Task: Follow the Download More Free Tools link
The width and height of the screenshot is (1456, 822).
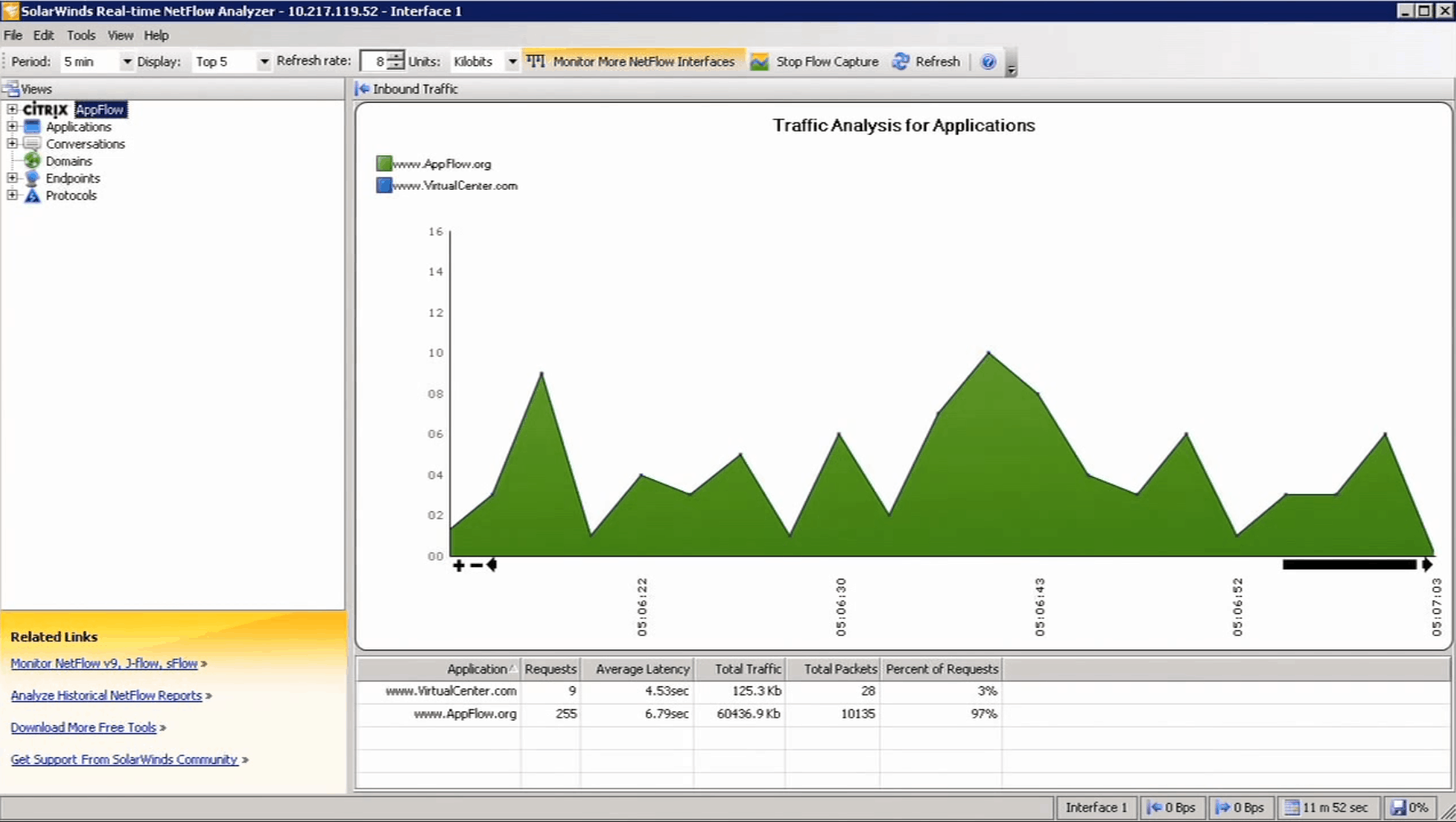Action: click(x=82, y=727)
